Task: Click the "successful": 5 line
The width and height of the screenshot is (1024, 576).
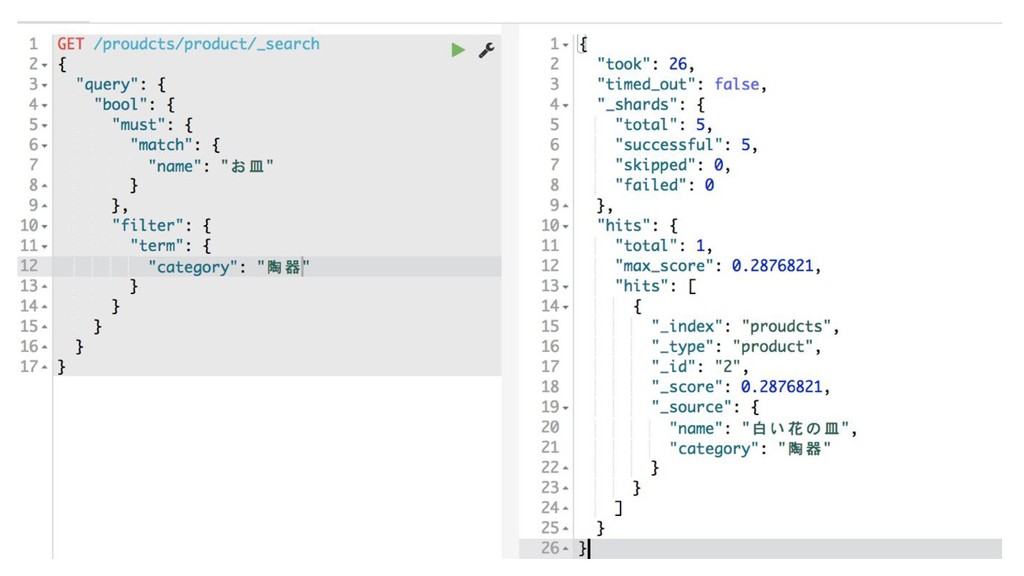Action: (x=686, y=145)
